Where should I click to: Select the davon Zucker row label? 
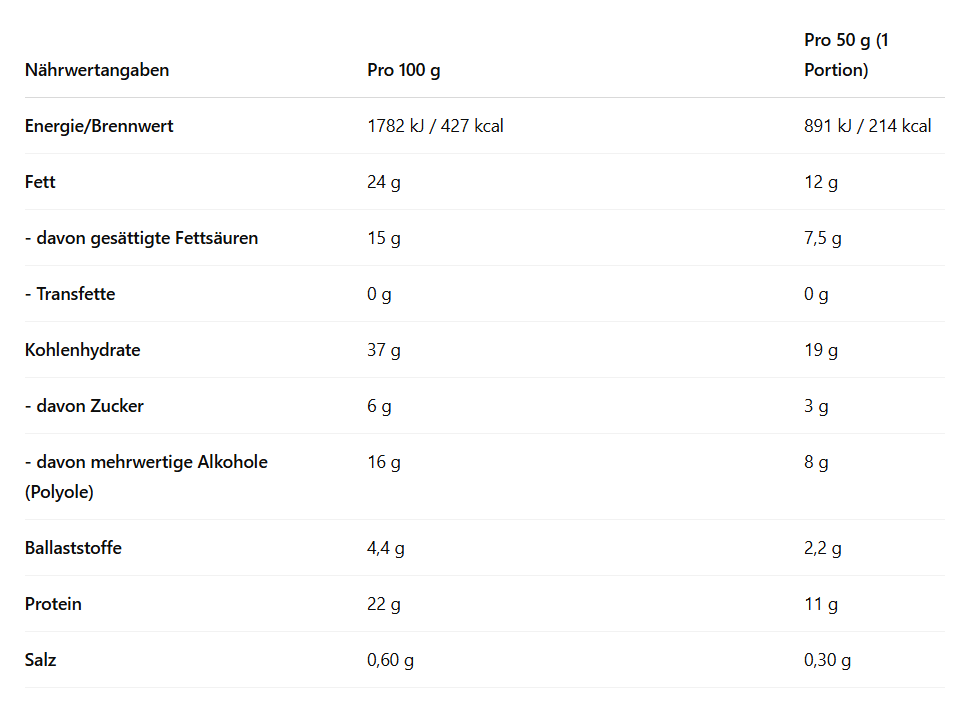pyautogui.click(x=84, y=406)
